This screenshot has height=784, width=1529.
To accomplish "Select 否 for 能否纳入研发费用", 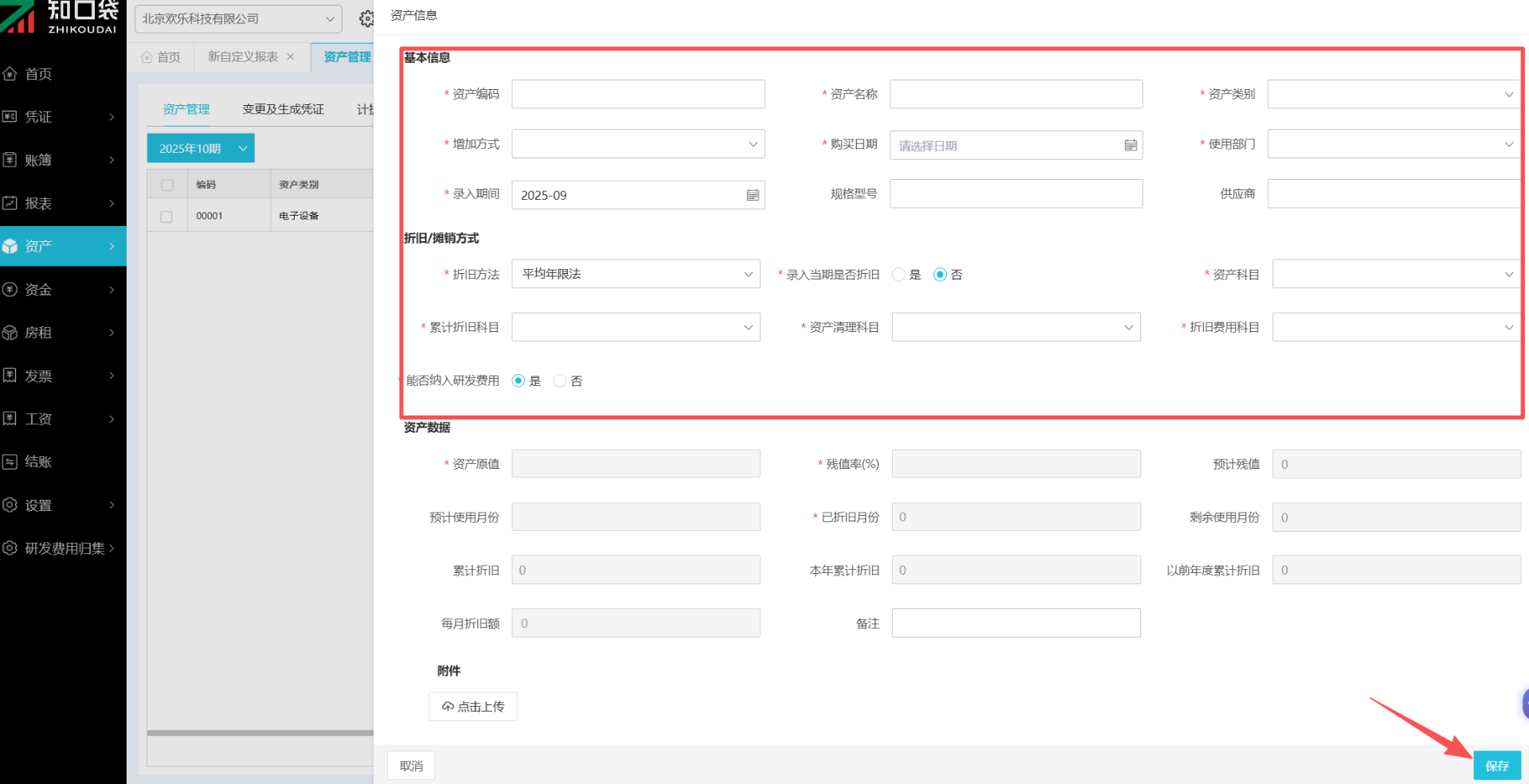I will pos(560,381).
